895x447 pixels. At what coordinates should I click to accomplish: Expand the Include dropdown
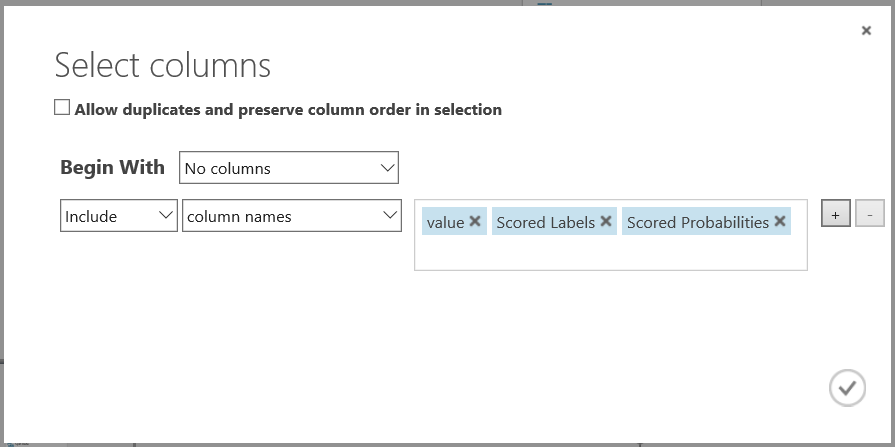coord(119,216)
